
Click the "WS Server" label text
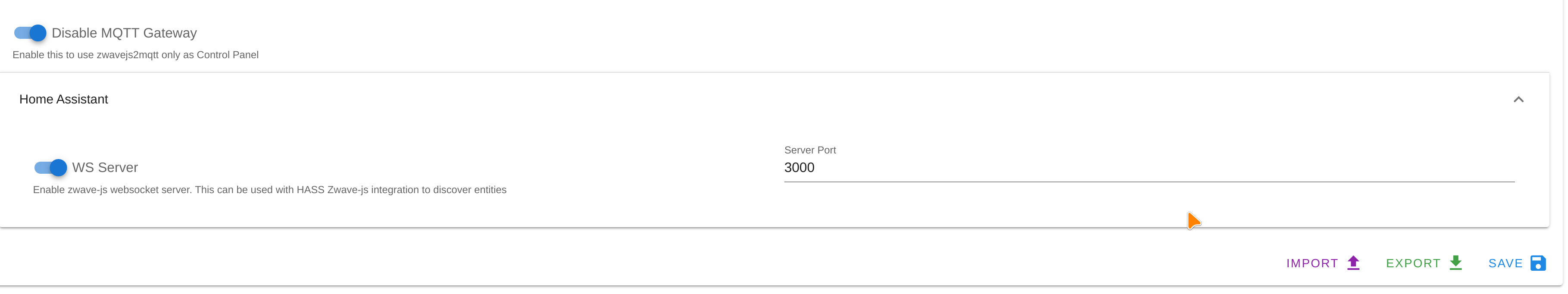coord(105,167)
